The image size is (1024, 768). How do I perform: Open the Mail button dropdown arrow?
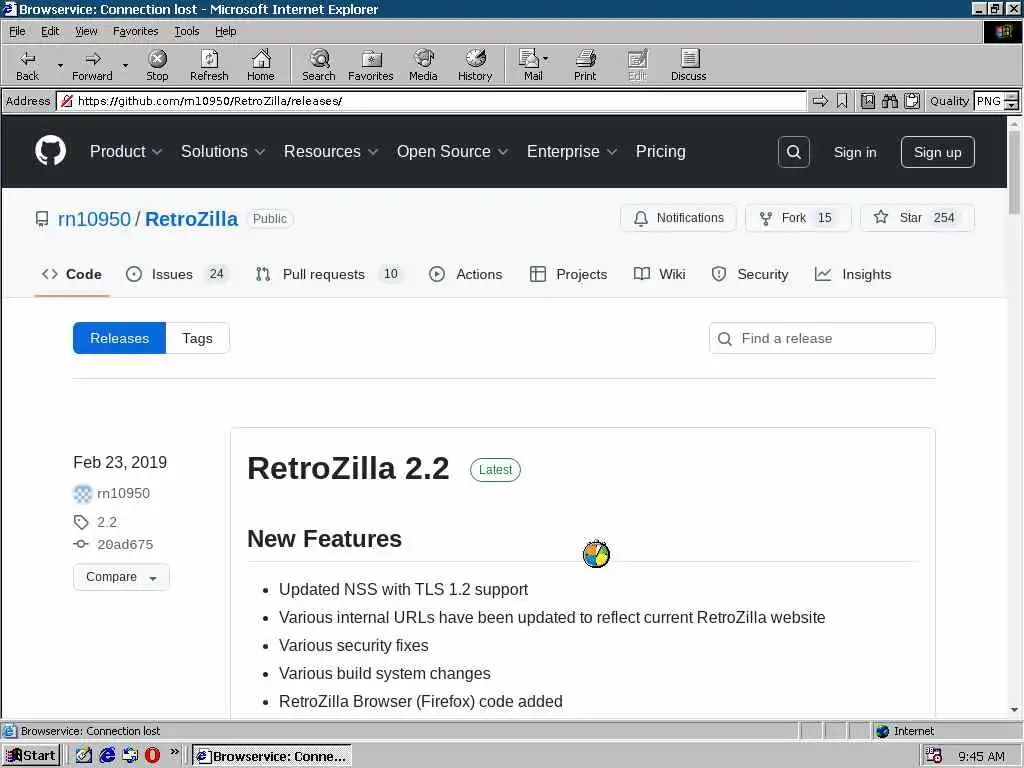tap(545, 59)
